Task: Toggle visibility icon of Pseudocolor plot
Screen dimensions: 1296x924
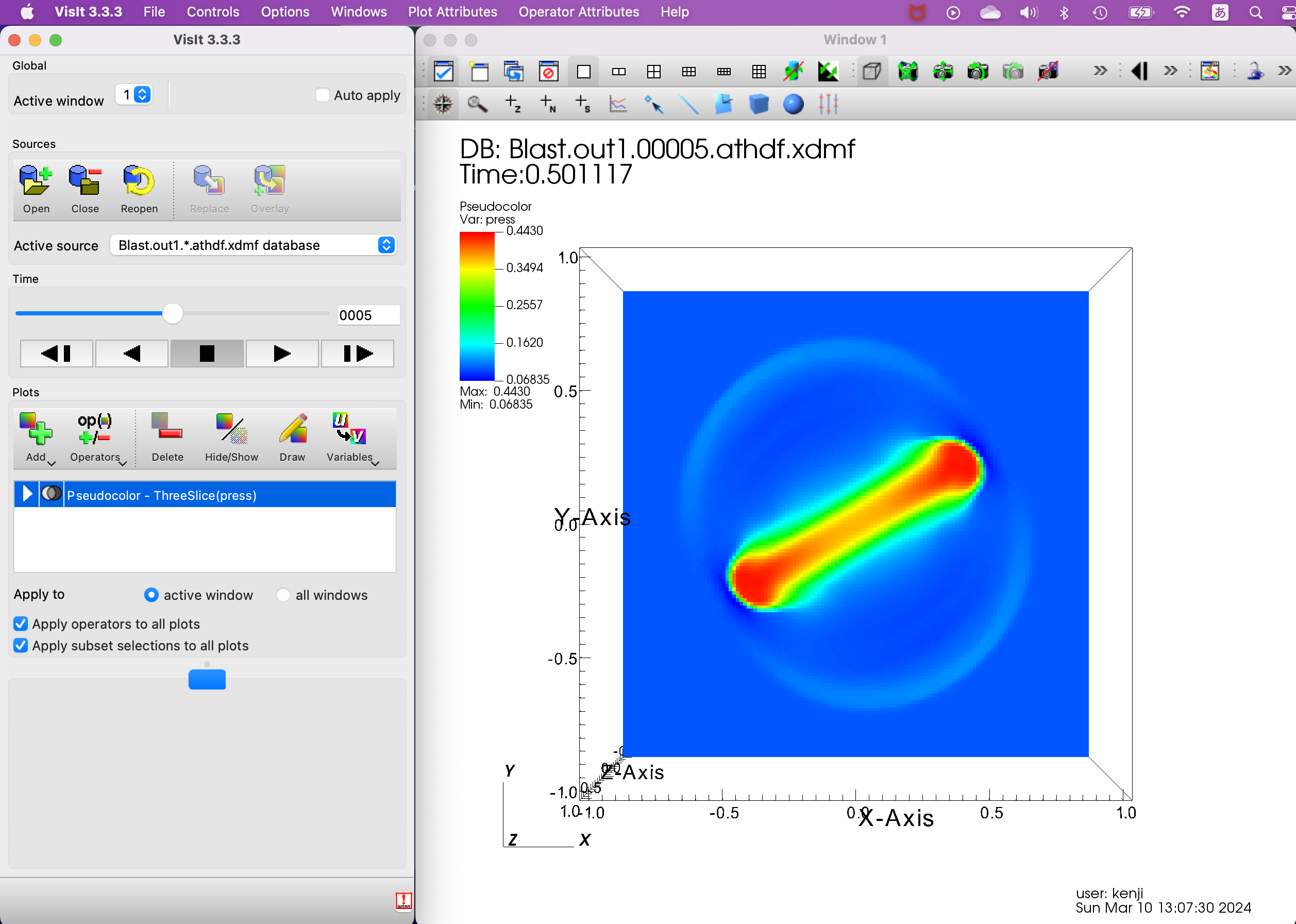Action: [51, 494]
